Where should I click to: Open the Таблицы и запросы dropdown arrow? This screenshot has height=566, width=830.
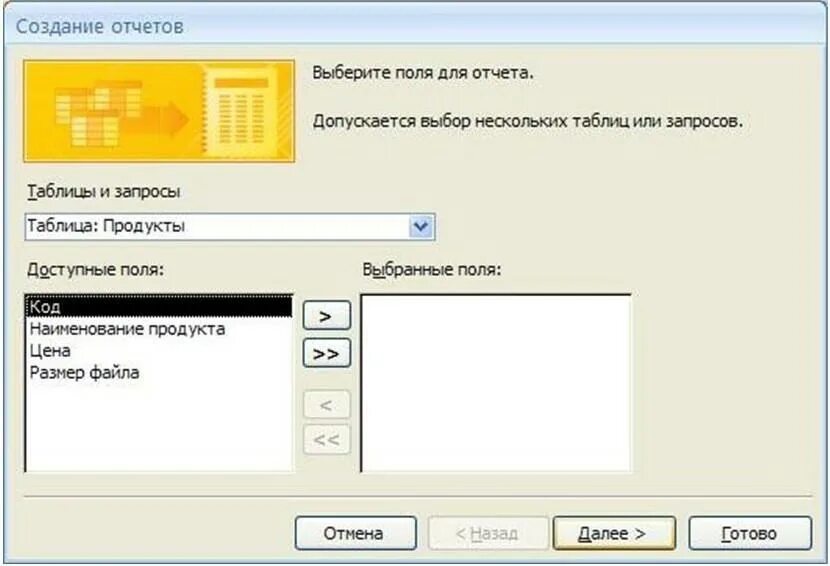[x=421, y=227]
